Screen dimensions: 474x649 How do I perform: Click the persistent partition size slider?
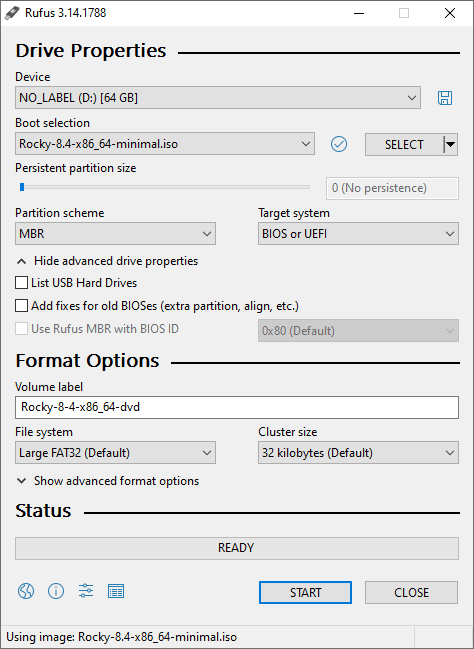click(165, 187)
